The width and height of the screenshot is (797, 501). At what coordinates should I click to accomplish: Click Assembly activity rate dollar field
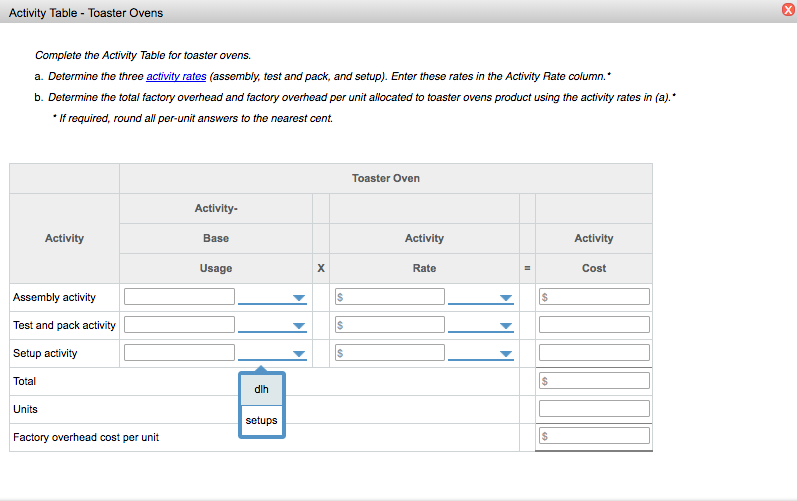tap(390, 297)
